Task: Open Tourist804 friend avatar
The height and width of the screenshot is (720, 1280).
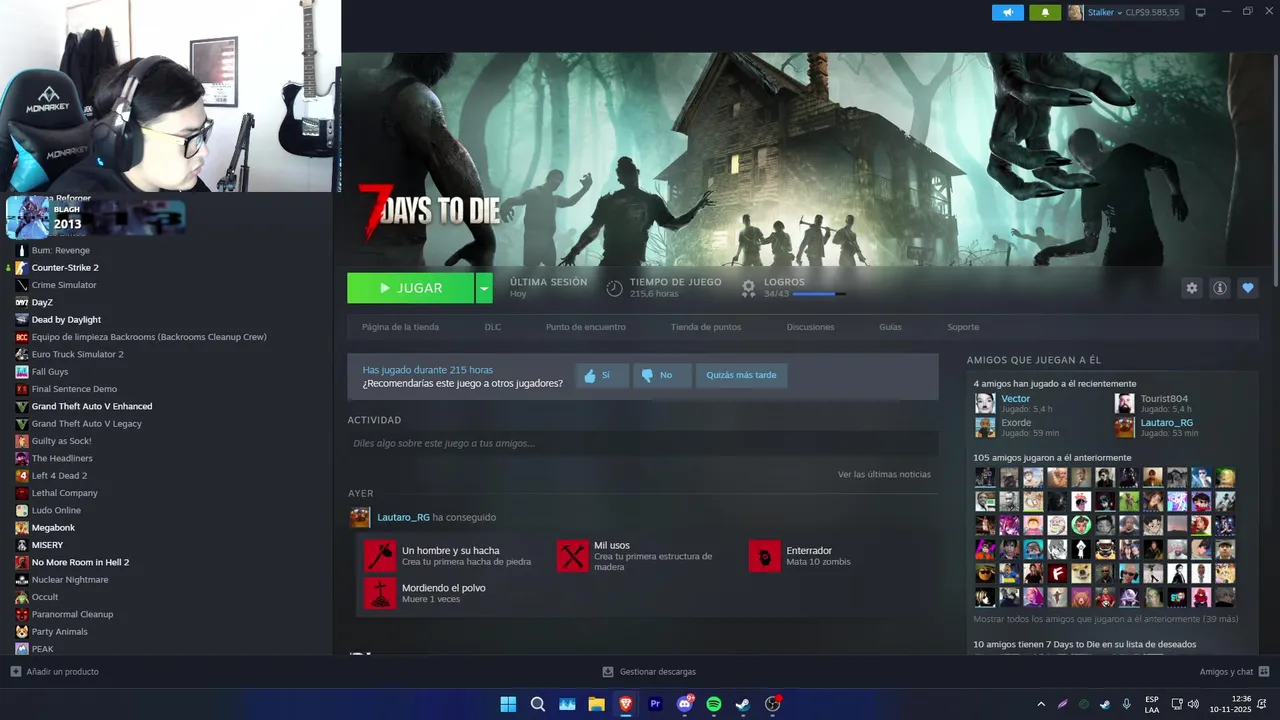Action: point(1125,403)
